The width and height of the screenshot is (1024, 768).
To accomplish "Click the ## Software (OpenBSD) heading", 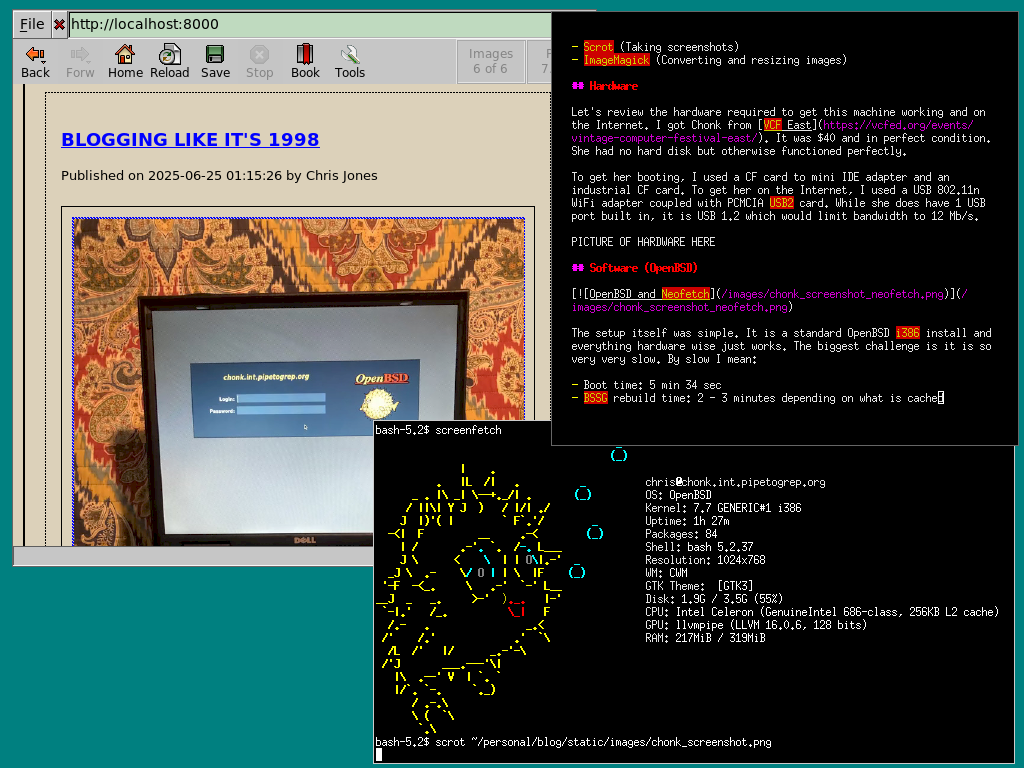I will tap(635, 268).
